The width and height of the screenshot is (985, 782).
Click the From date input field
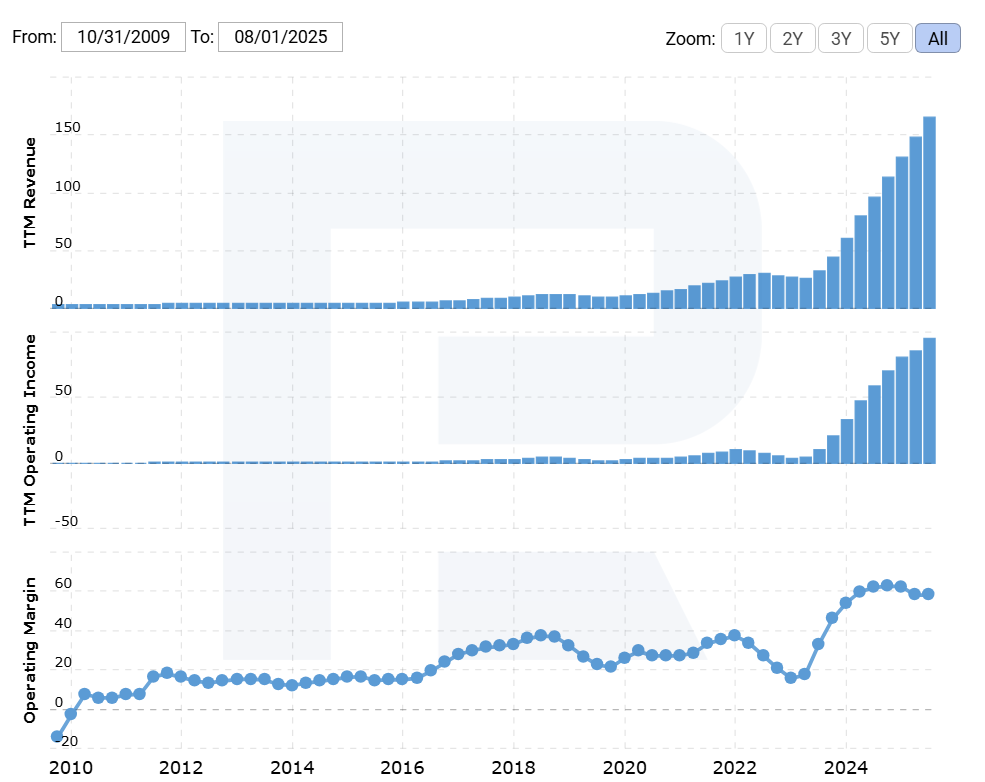(123, 38)
